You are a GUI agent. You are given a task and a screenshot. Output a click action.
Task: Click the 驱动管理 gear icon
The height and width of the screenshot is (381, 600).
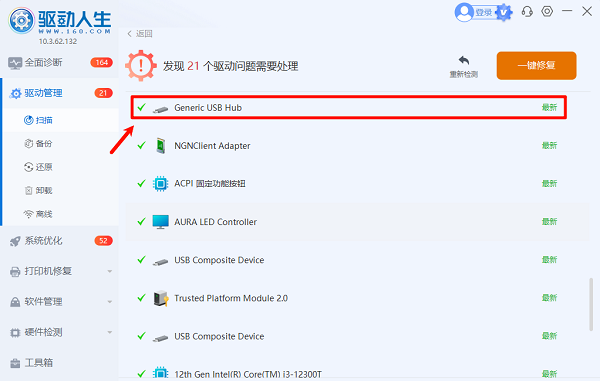[x=15, y=93]
